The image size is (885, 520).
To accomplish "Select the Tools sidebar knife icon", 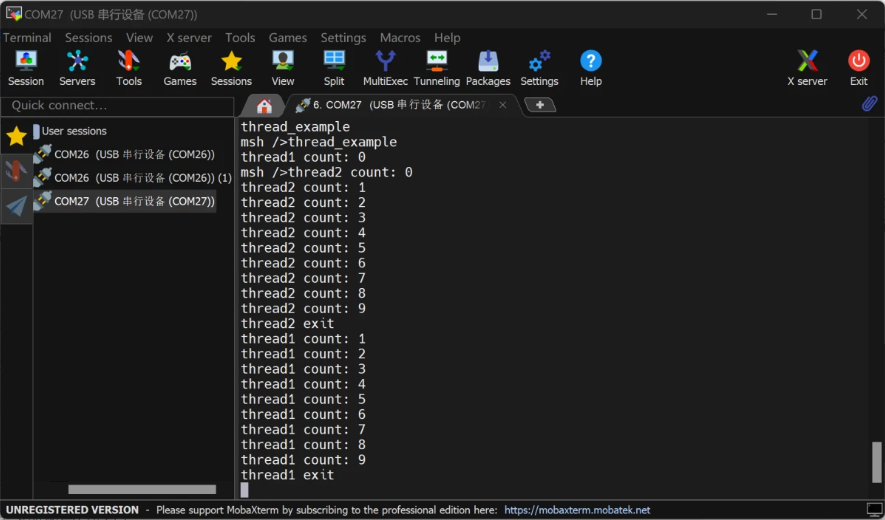I will (x=15, y=171).
